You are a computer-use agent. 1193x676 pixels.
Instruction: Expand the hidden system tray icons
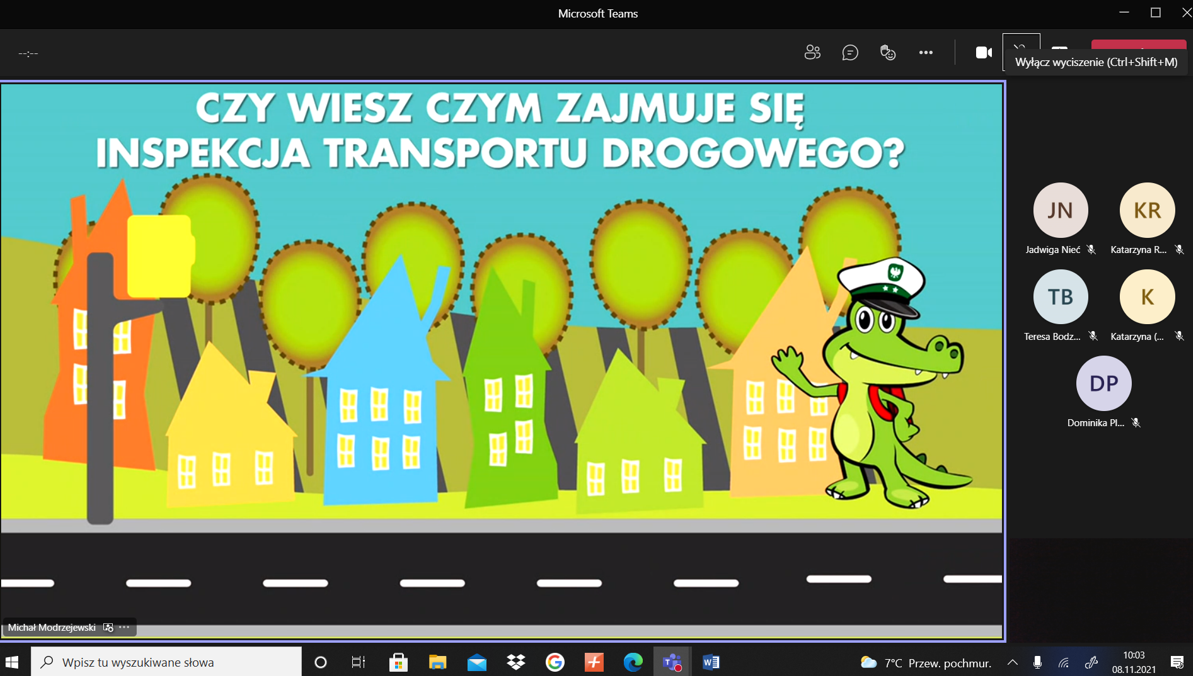point(1013,662)
